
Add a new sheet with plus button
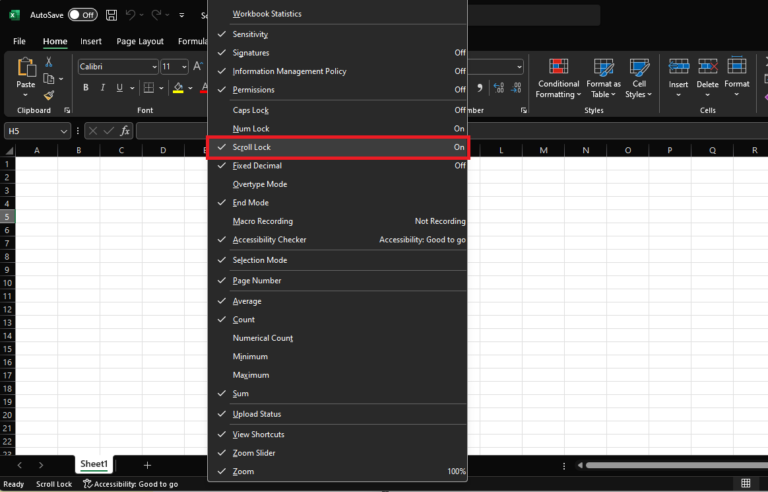click(147, 465)
